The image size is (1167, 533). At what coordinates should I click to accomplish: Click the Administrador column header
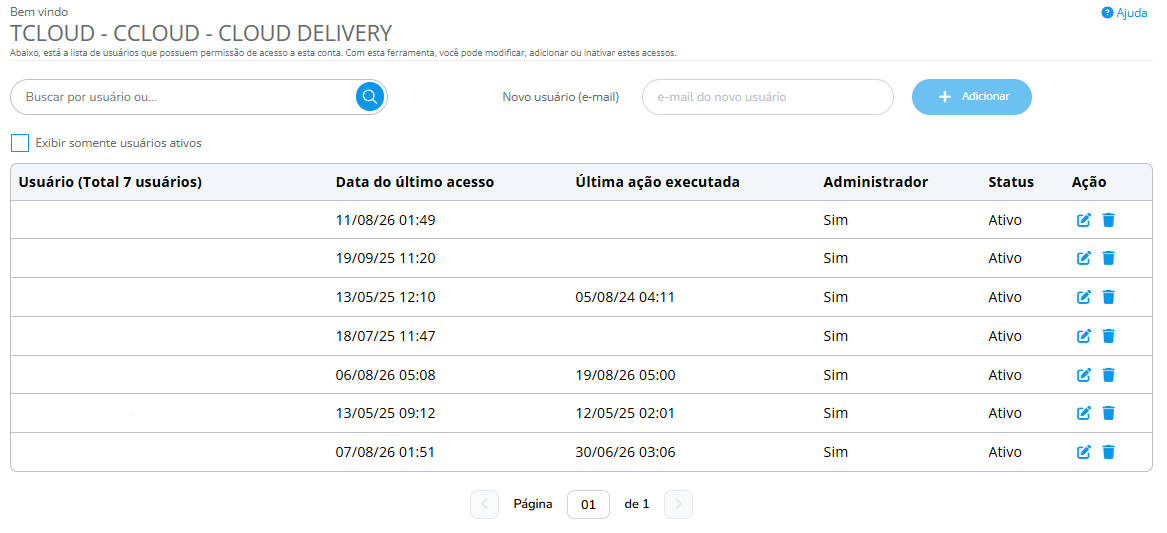tap(875, 182)
